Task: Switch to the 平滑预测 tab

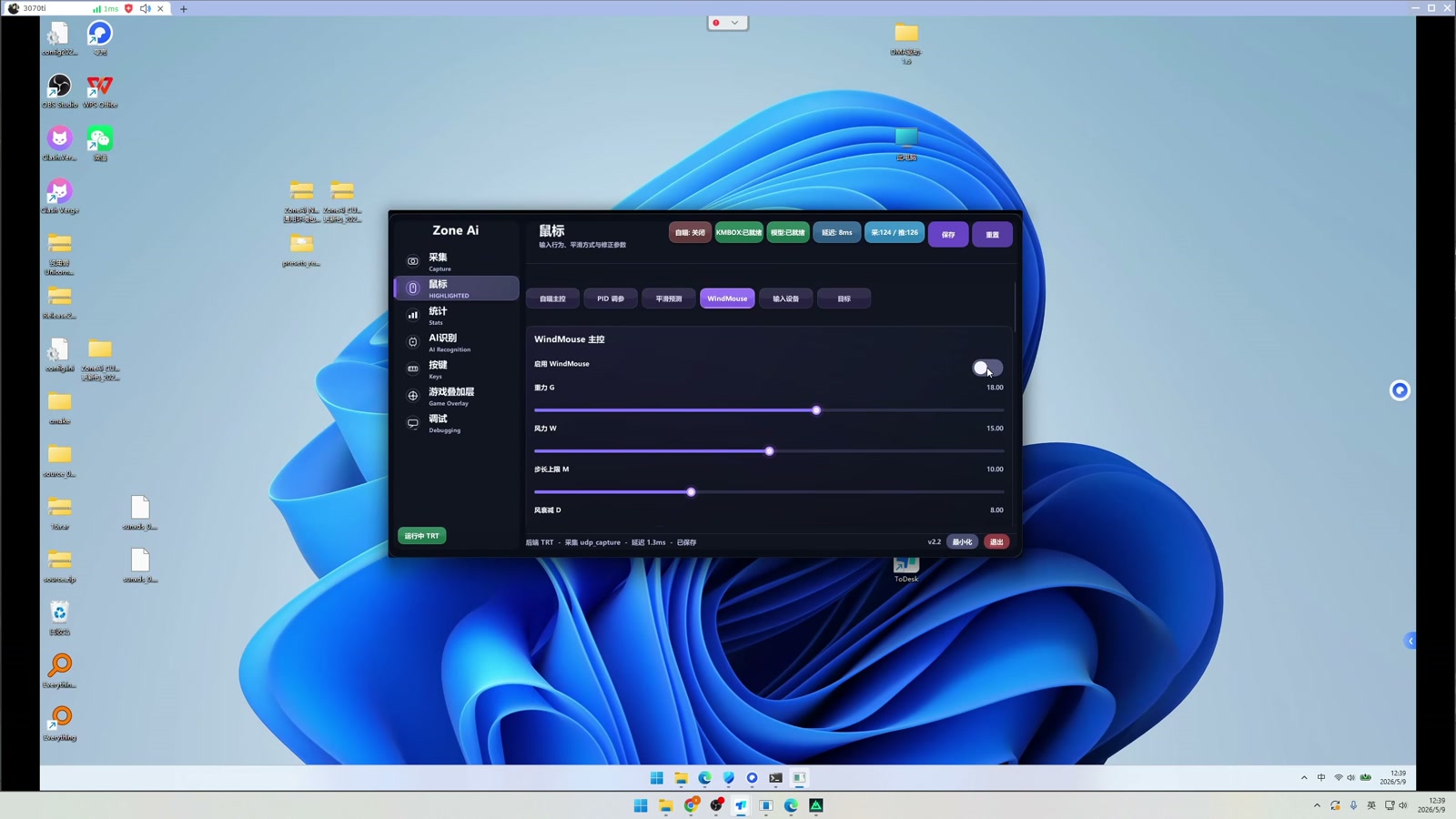Action: (x=669, y=298)
